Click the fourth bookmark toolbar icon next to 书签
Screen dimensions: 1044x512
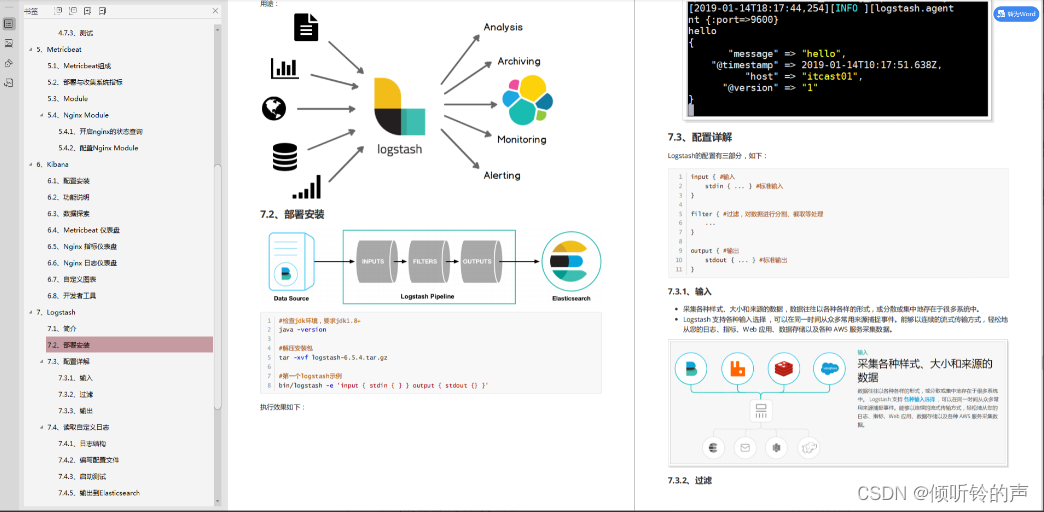pos(102,11)
